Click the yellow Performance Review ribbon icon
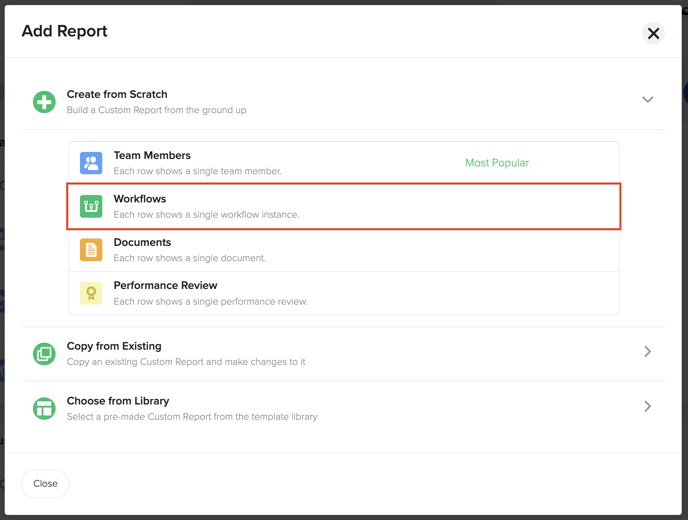 (x=91, y=293)
